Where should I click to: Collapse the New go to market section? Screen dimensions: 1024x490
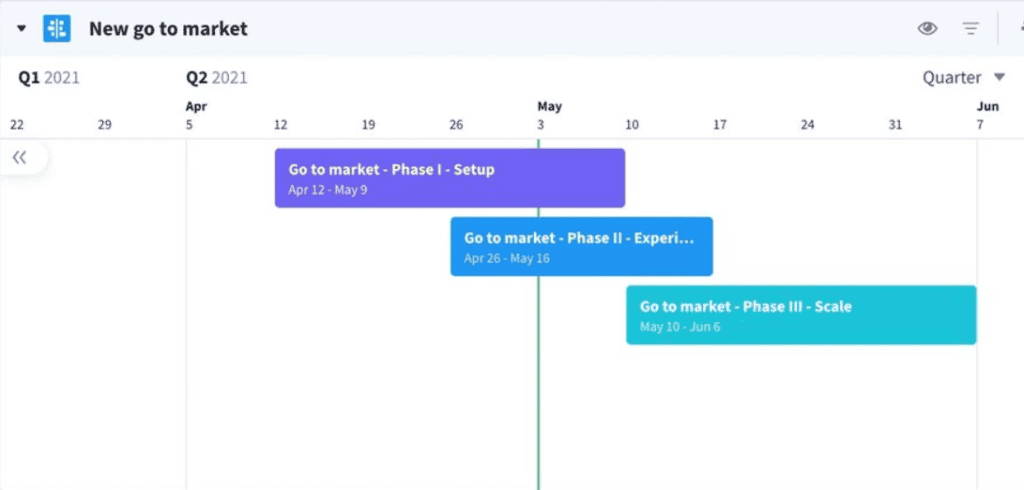pos(22,29)
